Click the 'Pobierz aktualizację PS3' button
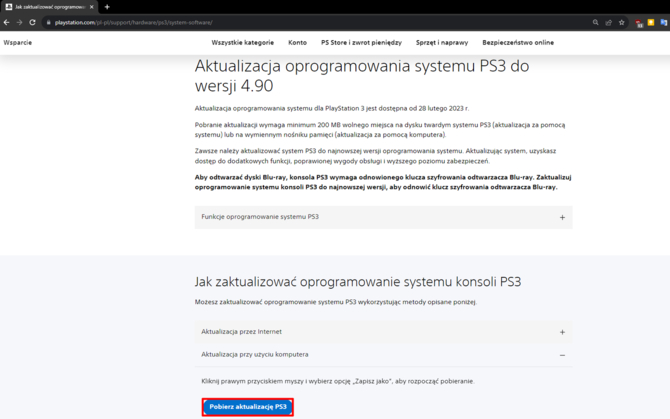Image resolution: width=670 pixels, height=419 pixels. [x=248, y=407]
